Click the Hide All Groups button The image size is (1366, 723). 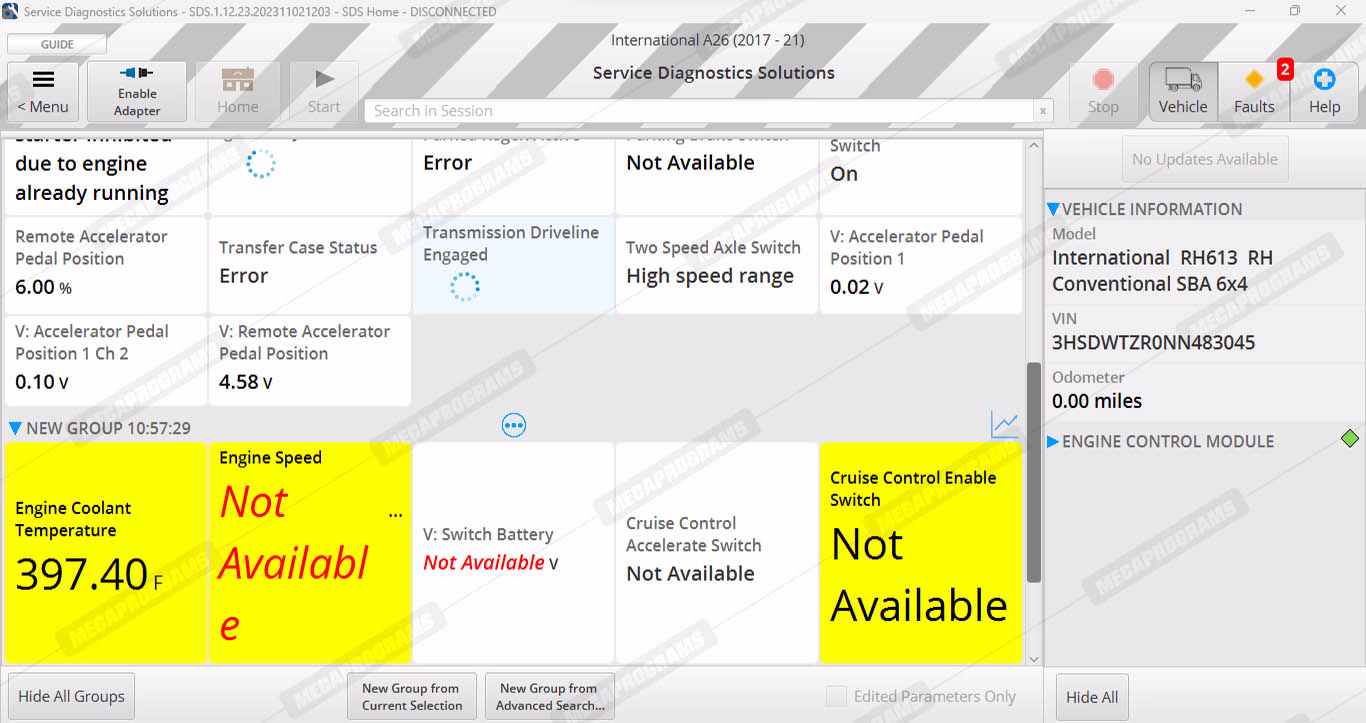(72, 696)
